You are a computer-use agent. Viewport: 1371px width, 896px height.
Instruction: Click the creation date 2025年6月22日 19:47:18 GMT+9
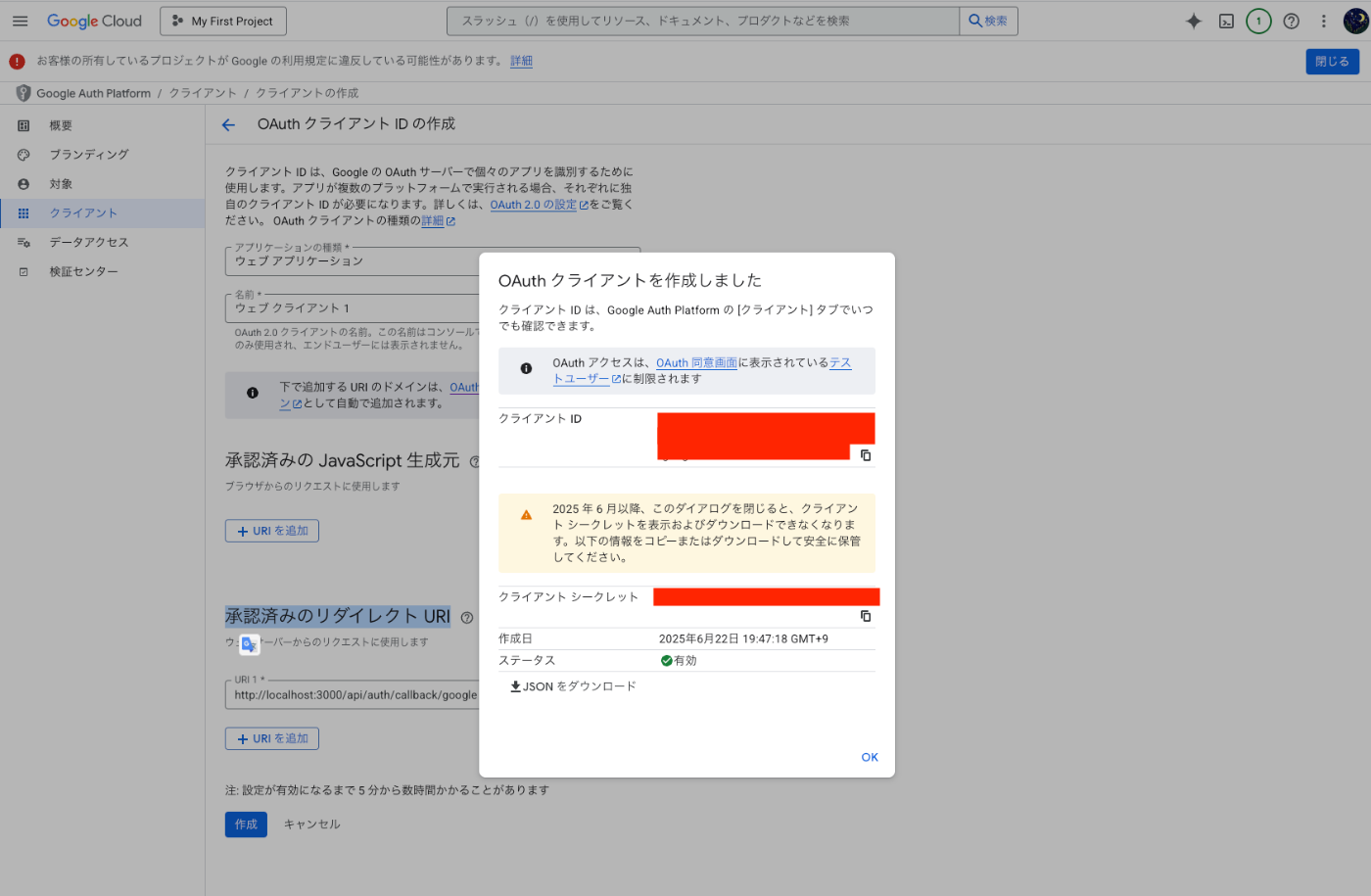[x=743, y=638]
